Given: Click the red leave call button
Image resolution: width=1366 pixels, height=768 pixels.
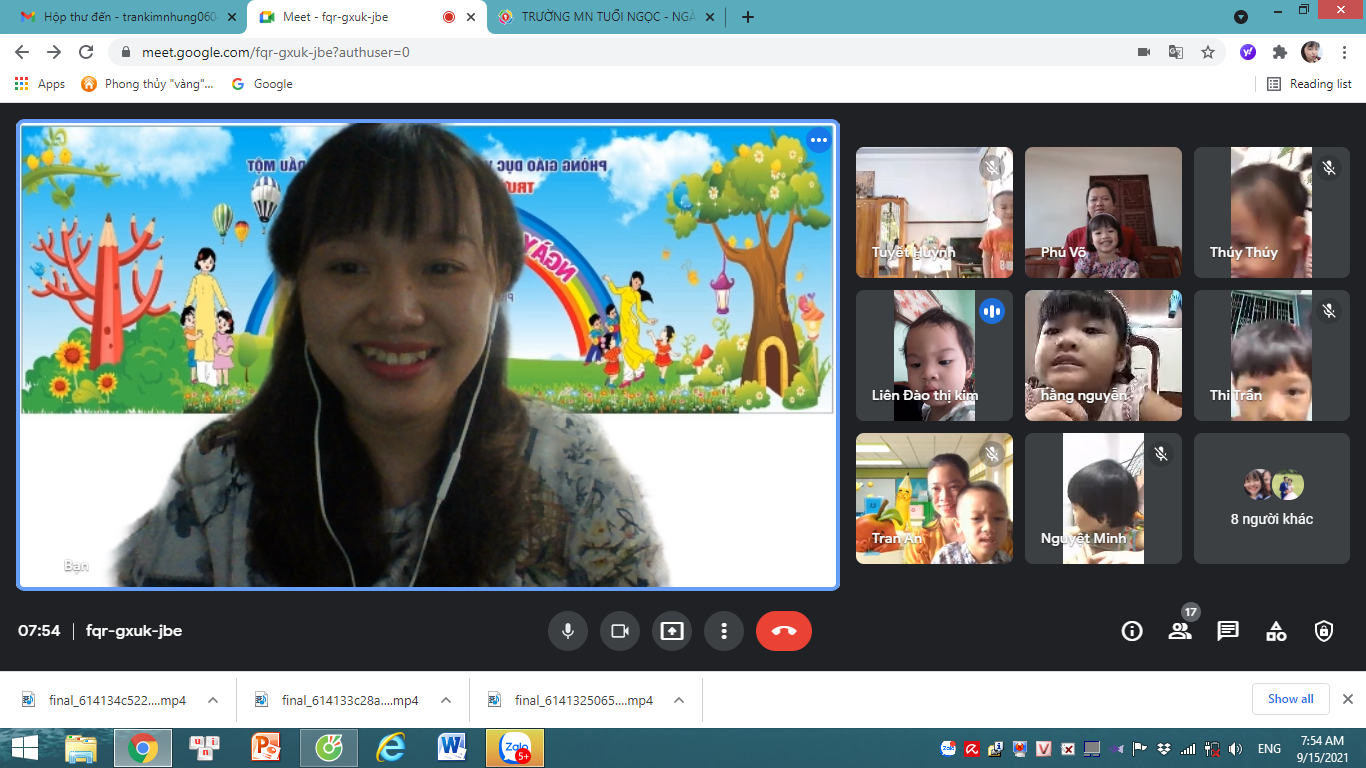Looking at the screenshot, I should coord(783,631).
